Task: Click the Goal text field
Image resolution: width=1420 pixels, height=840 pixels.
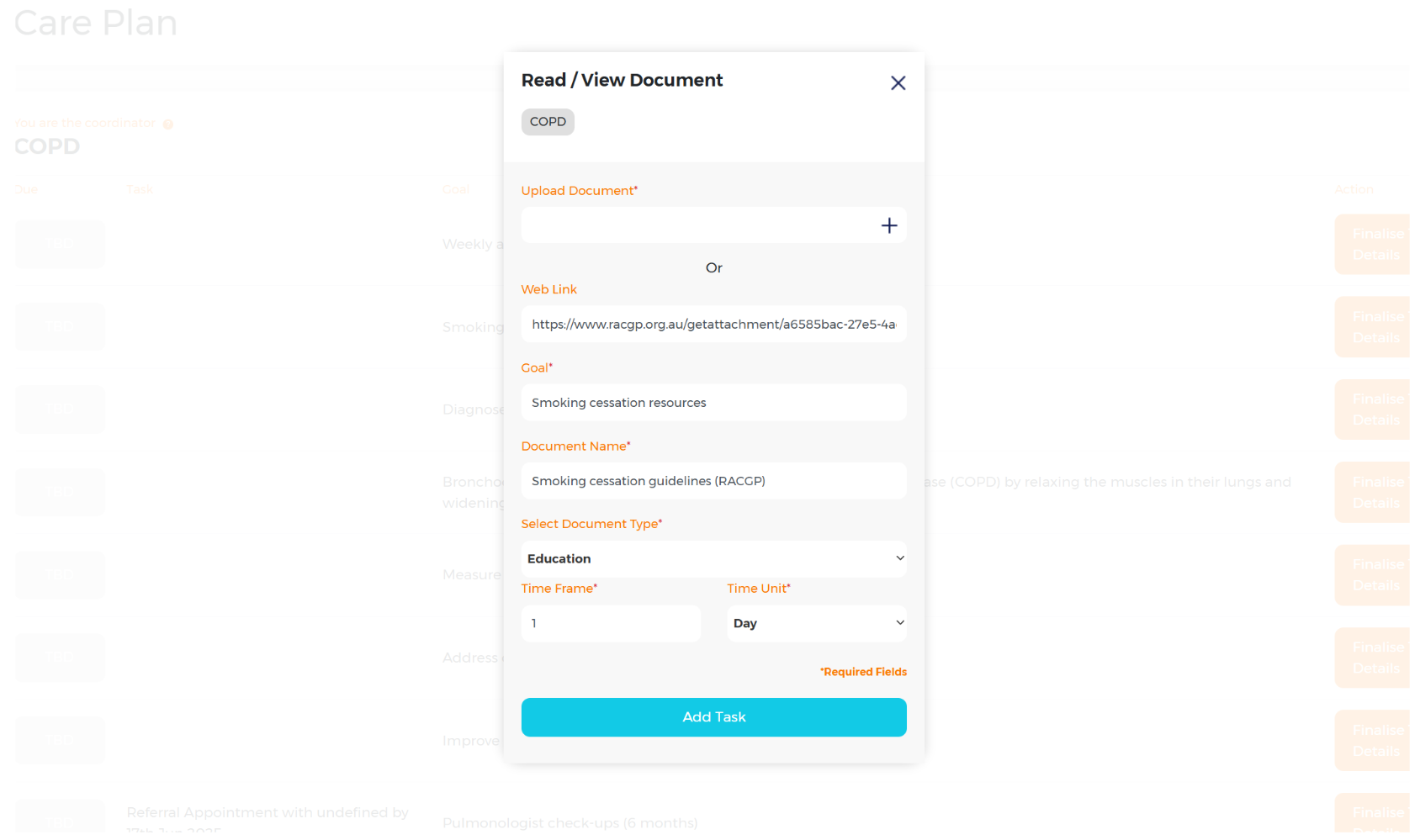Action: [713, 403]
